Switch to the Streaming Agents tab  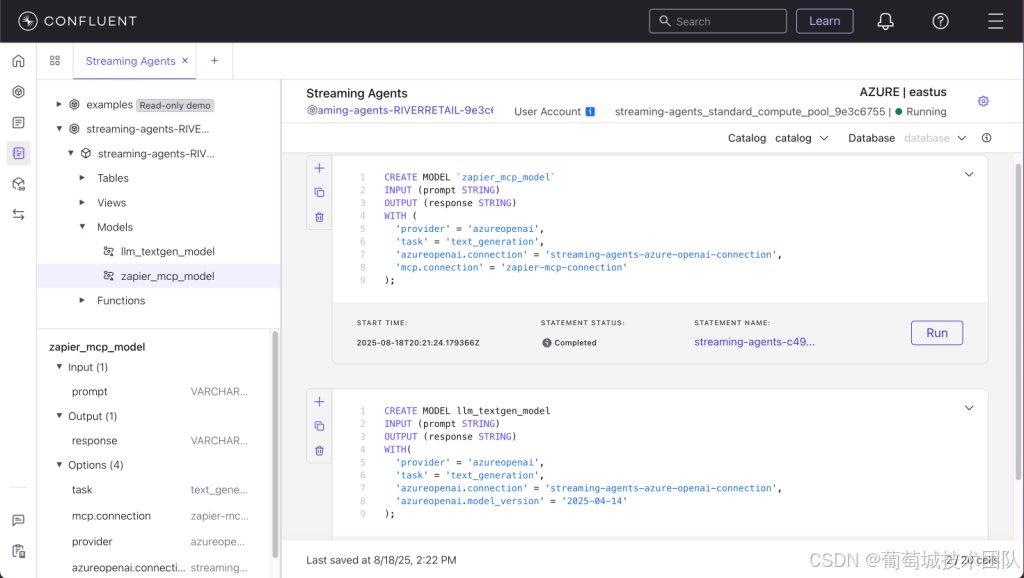[x=131, y=61]
